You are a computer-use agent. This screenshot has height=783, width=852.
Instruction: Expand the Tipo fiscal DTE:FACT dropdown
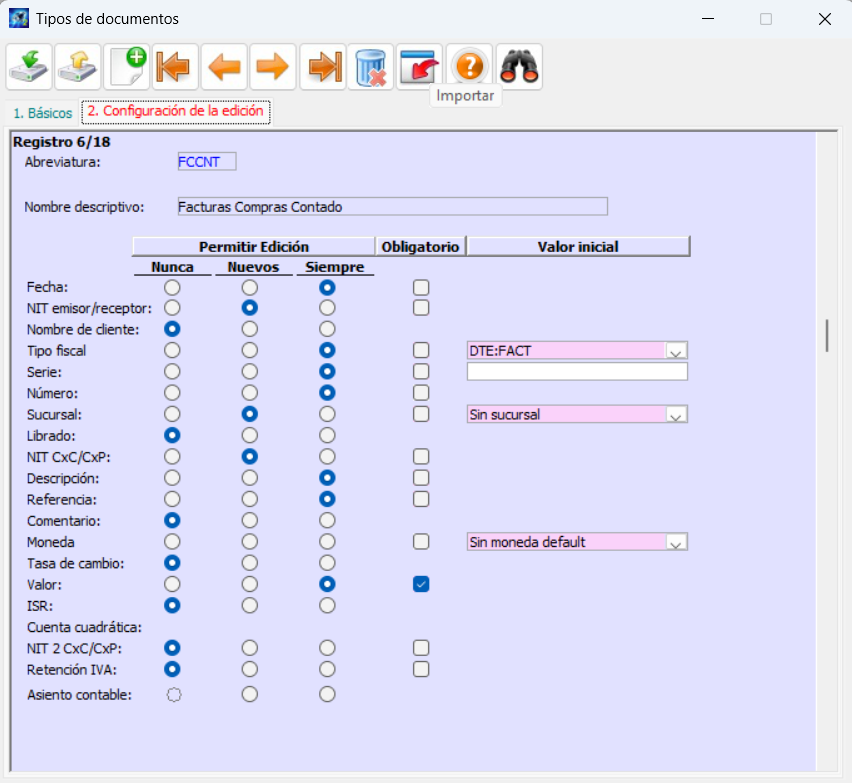coord(677,351)
